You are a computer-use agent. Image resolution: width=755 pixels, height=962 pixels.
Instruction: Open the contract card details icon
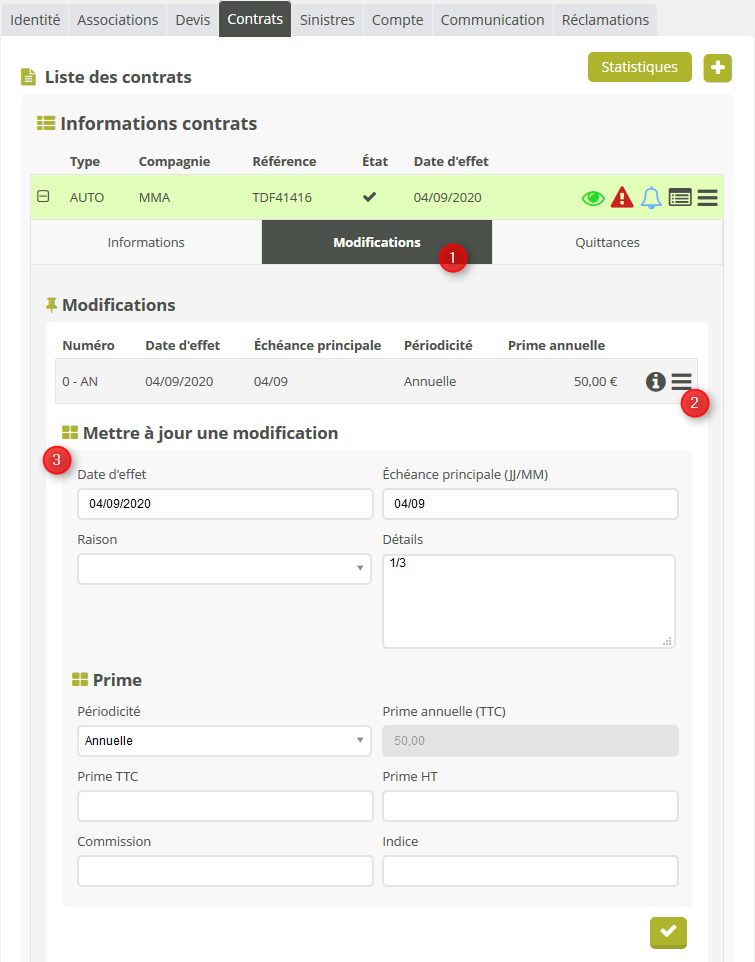680,198
